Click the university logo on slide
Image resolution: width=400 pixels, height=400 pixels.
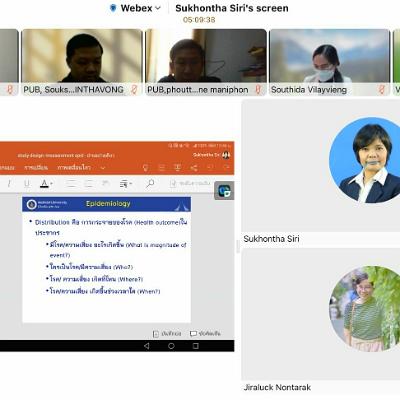32,204
